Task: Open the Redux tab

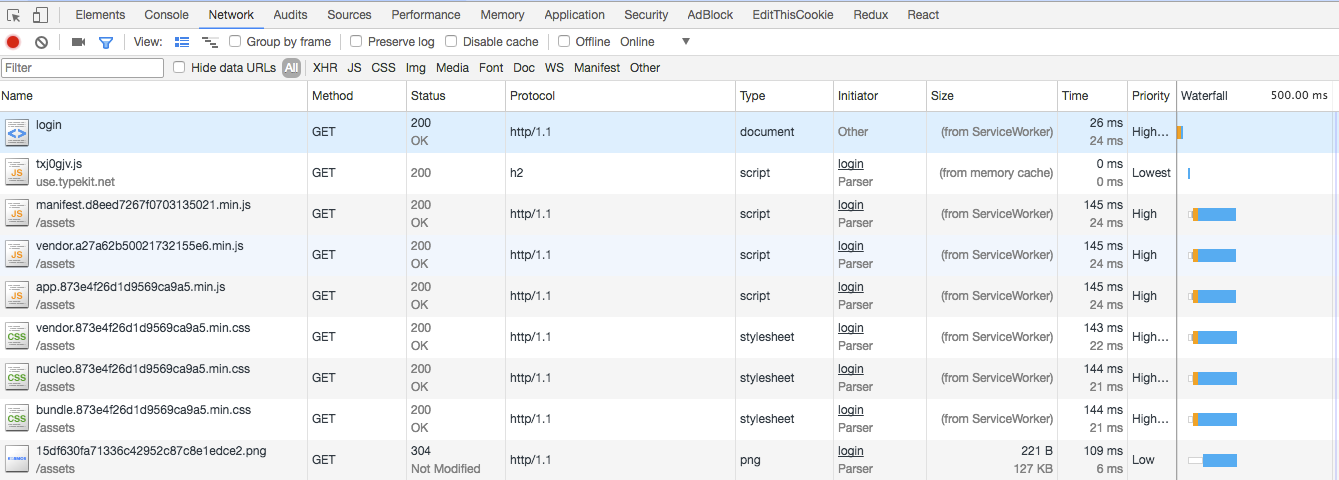Action: click(x=870, y=15)
